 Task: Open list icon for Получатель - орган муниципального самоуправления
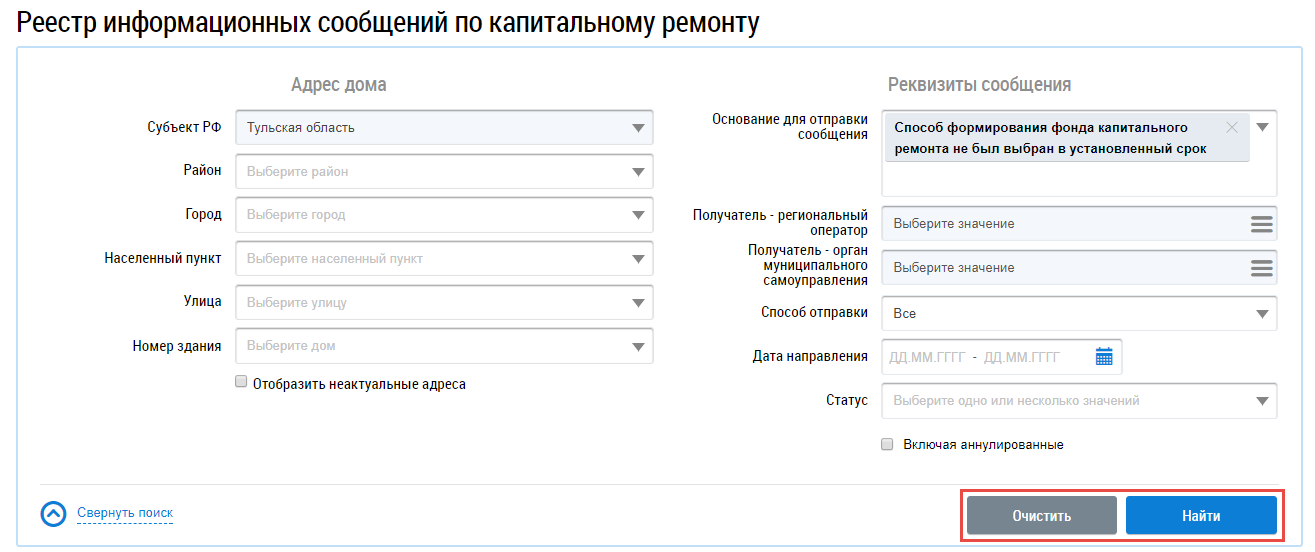[x=1261, y=268]
